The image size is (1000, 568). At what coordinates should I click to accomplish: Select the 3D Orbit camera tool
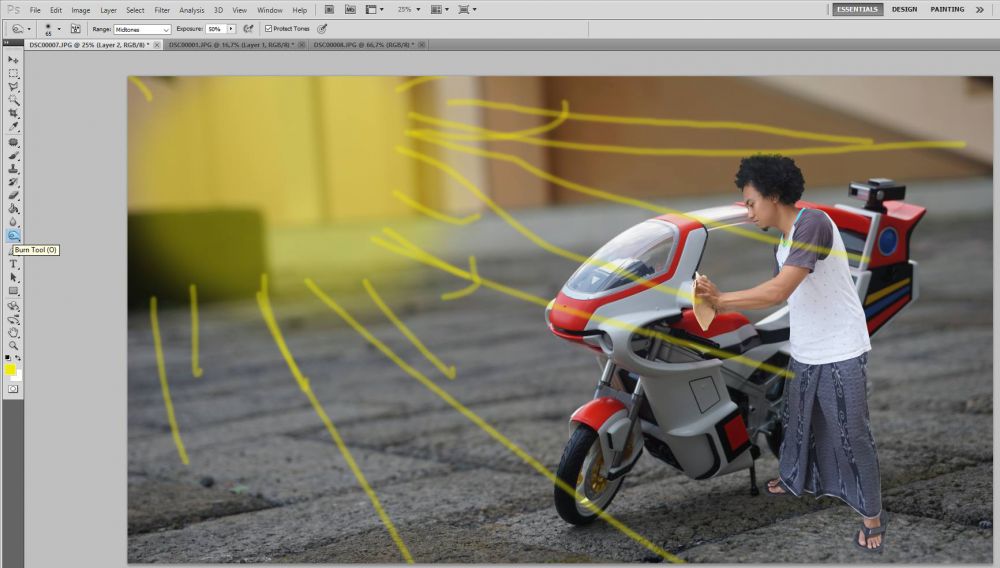coord(13,319)
